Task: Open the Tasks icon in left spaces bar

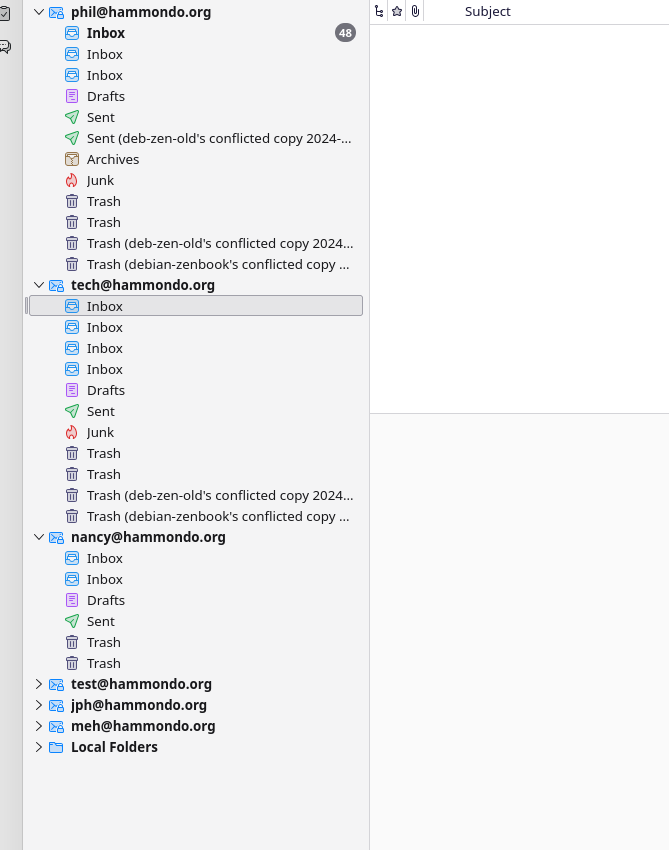Action: coord(5,13)
